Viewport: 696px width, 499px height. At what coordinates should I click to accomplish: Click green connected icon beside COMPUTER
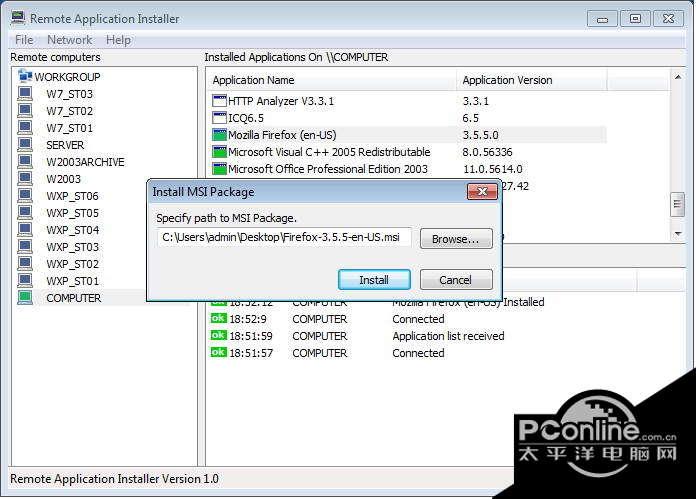(x=25, y=297)
